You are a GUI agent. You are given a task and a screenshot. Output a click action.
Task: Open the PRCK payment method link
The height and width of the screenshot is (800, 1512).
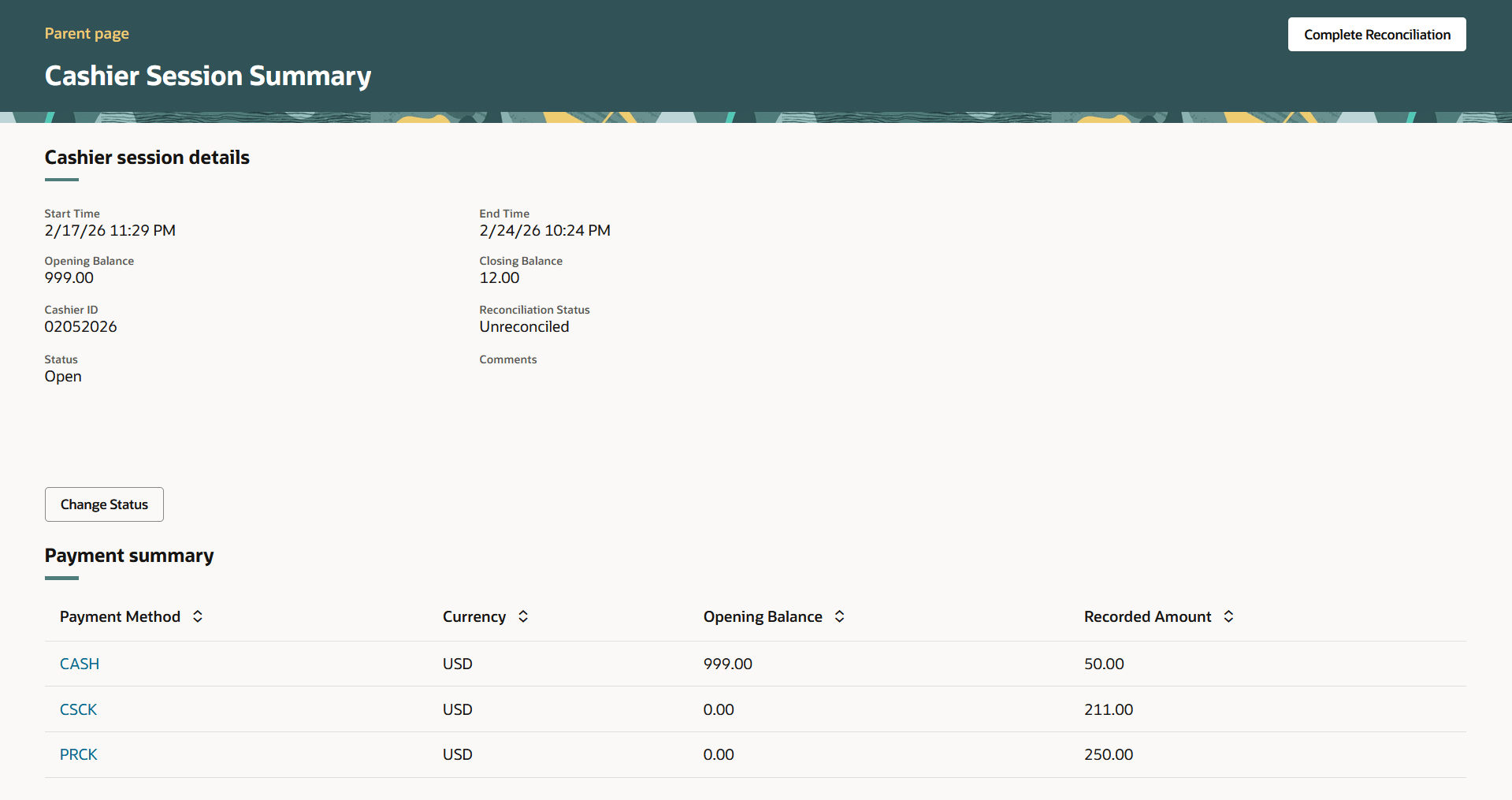79,754
